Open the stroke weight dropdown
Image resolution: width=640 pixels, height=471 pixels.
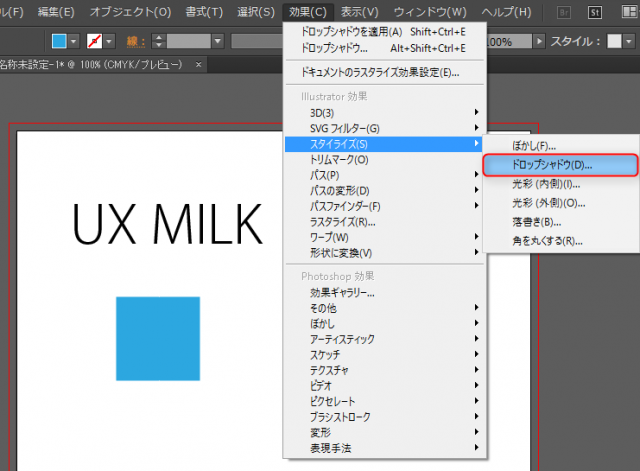click(x=219, y=42)
